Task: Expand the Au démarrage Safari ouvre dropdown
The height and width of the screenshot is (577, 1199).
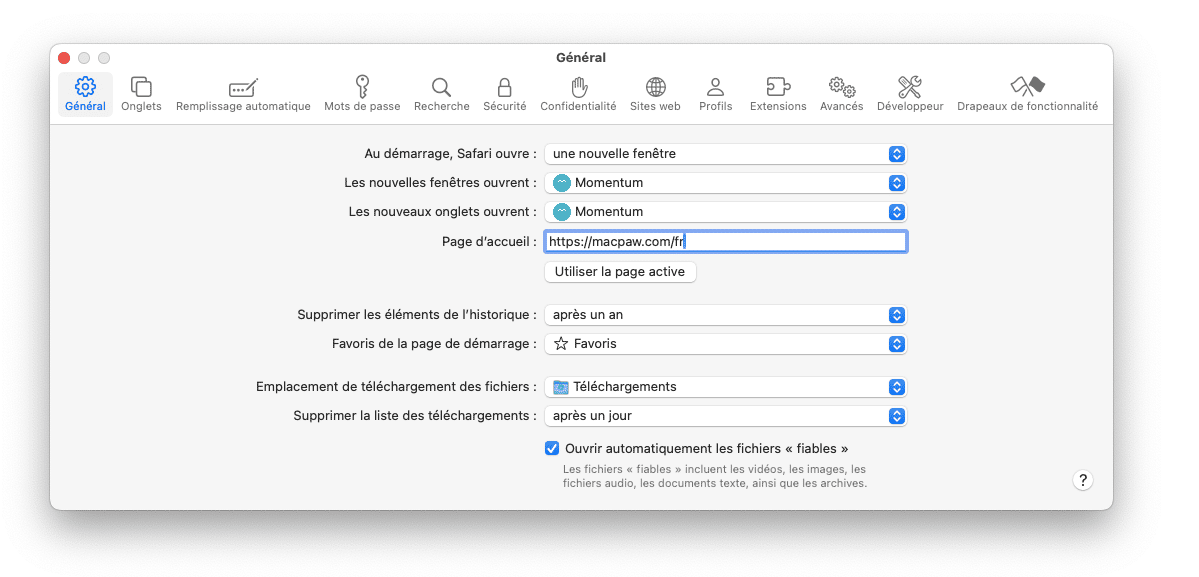Action: (726, 154)
